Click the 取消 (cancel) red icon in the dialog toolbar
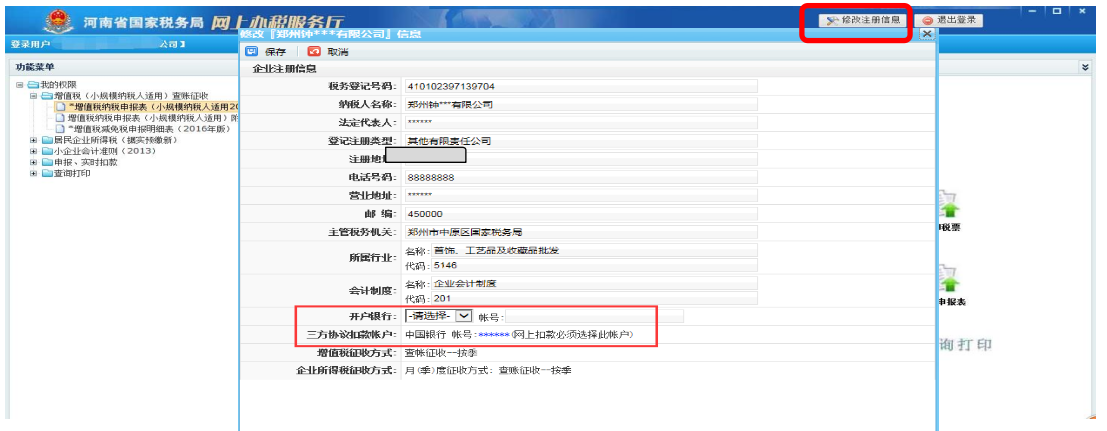 click(314, 52)
